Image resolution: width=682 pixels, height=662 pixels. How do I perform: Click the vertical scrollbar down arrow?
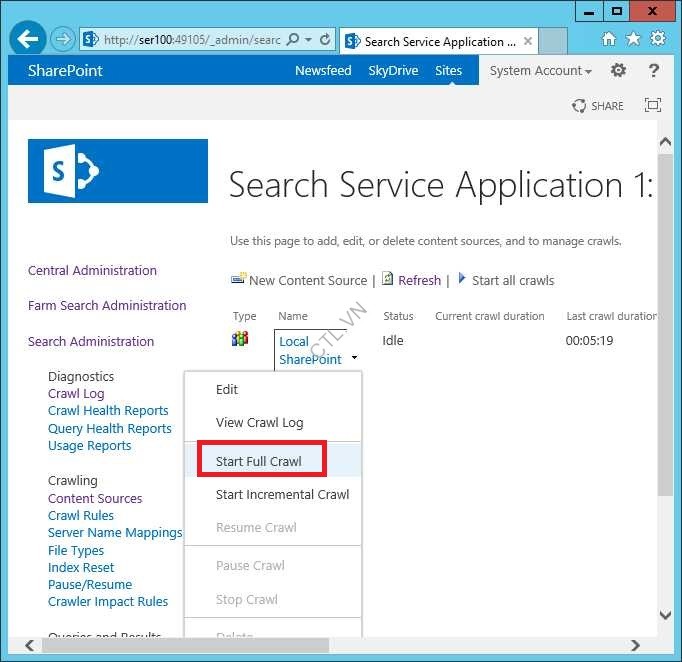[x=666, y=615]
